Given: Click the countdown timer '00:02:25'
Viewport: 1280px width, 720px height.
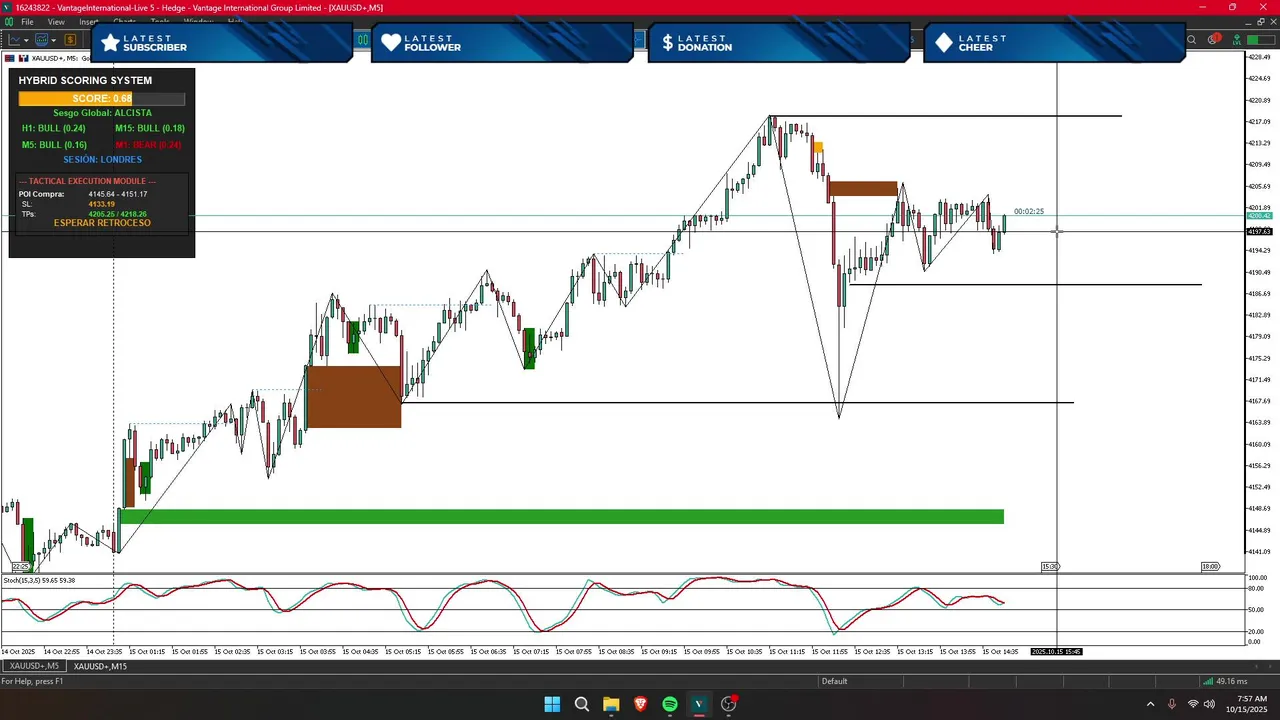Looking at the screenshot, I should coord(1028,212).
